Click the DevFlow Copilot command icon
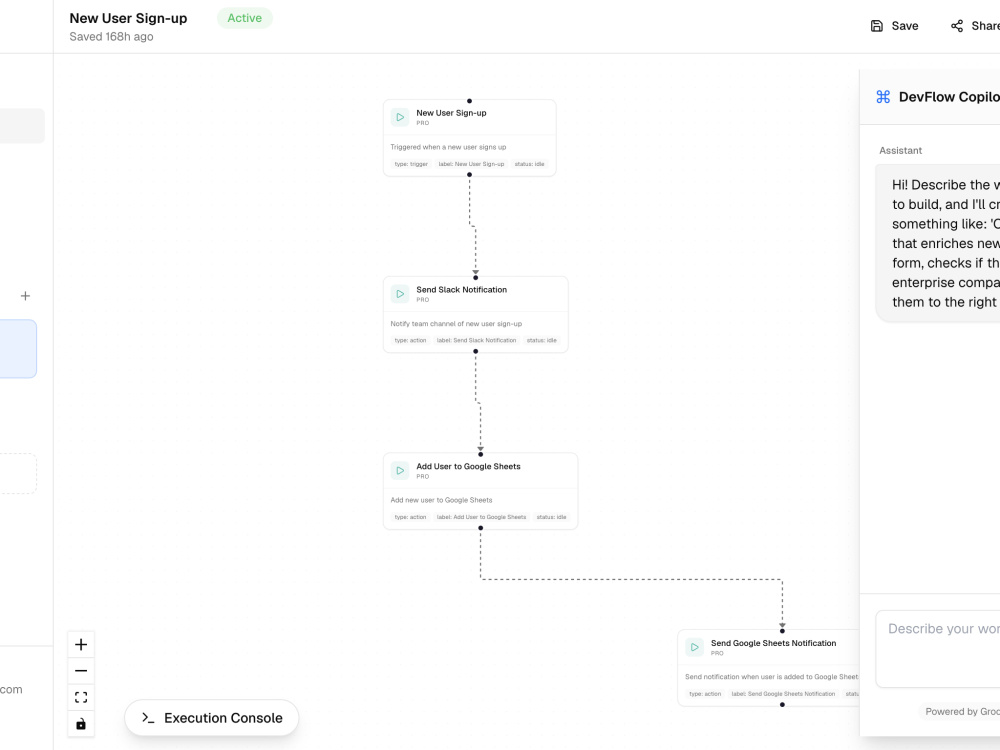 [883, 97]
